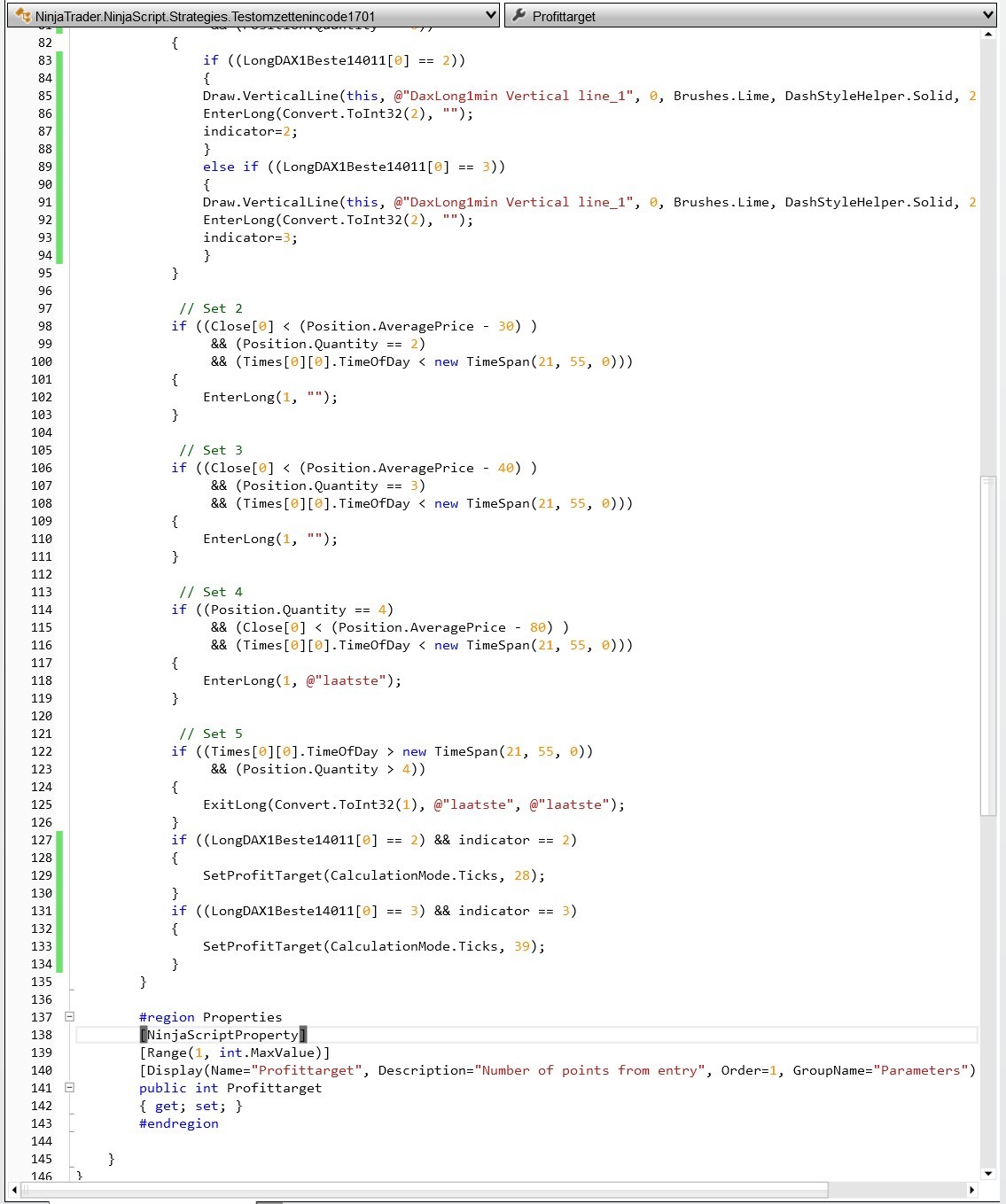The width and height of the screenshot is (1006, 1204).
Task: Click the #endregion directive
Action: (179, 1123)
